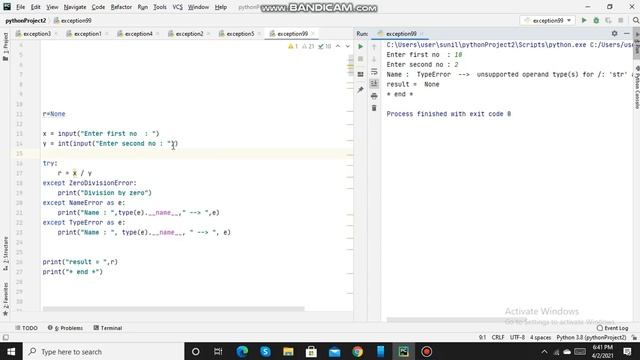This screenshot has height=360, width=640.
Task: Click the down-the-stack-trace arrow
Action: pos(374,60)
